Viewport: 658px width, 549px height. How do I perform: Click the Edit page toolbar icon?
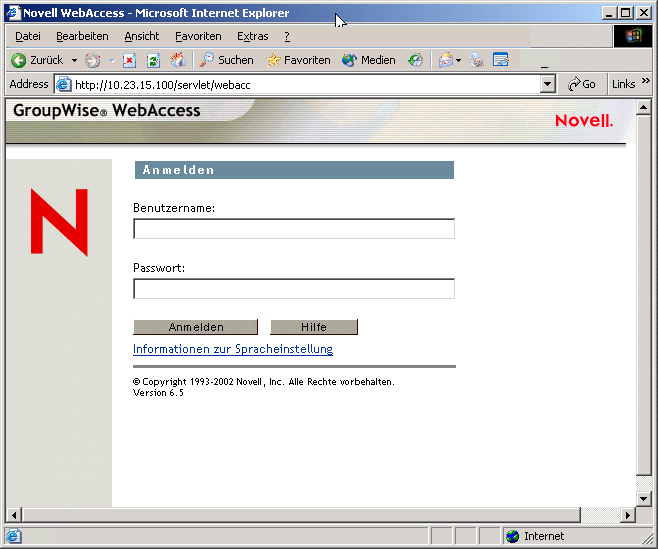(x=501, y=60)
